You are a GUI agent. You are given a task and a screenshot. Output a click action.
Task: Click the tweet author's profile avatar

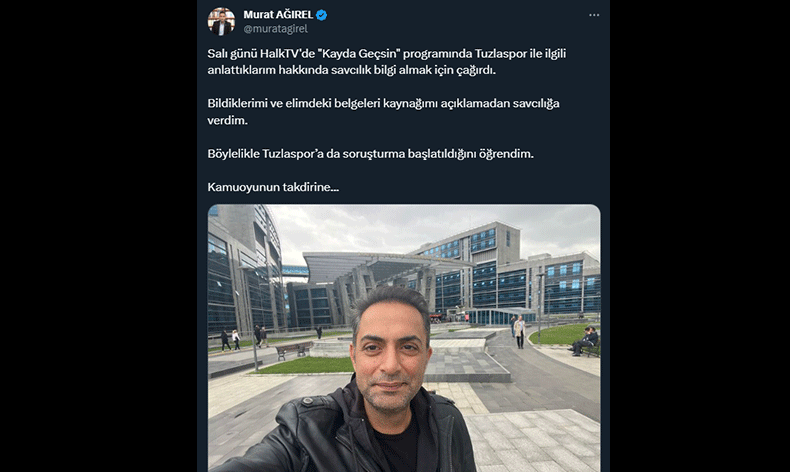(x=221, y=21)
